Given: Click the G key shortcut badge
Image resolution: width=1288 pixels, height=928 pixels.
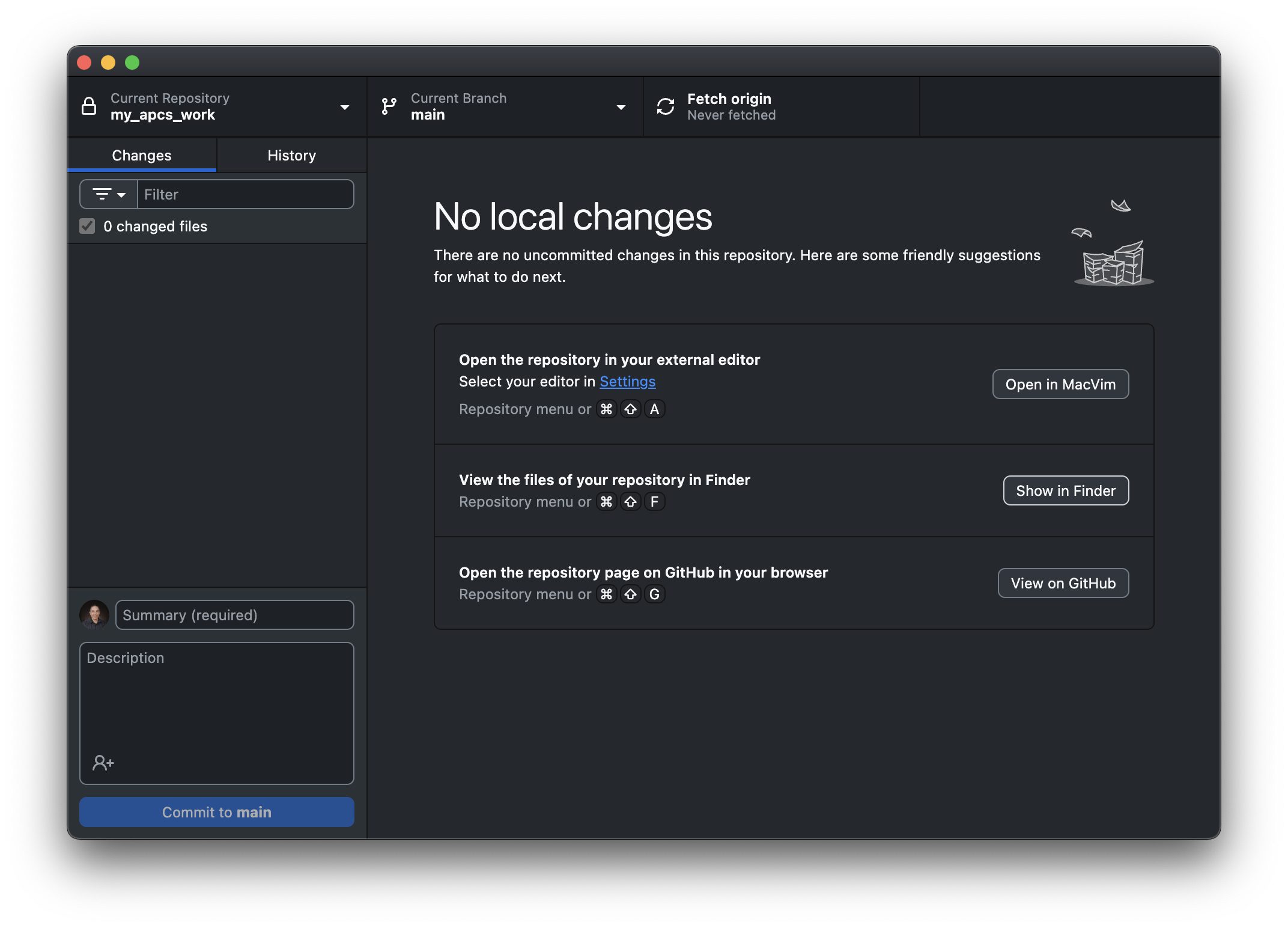Looking at the screenshot, I should 655,594.
